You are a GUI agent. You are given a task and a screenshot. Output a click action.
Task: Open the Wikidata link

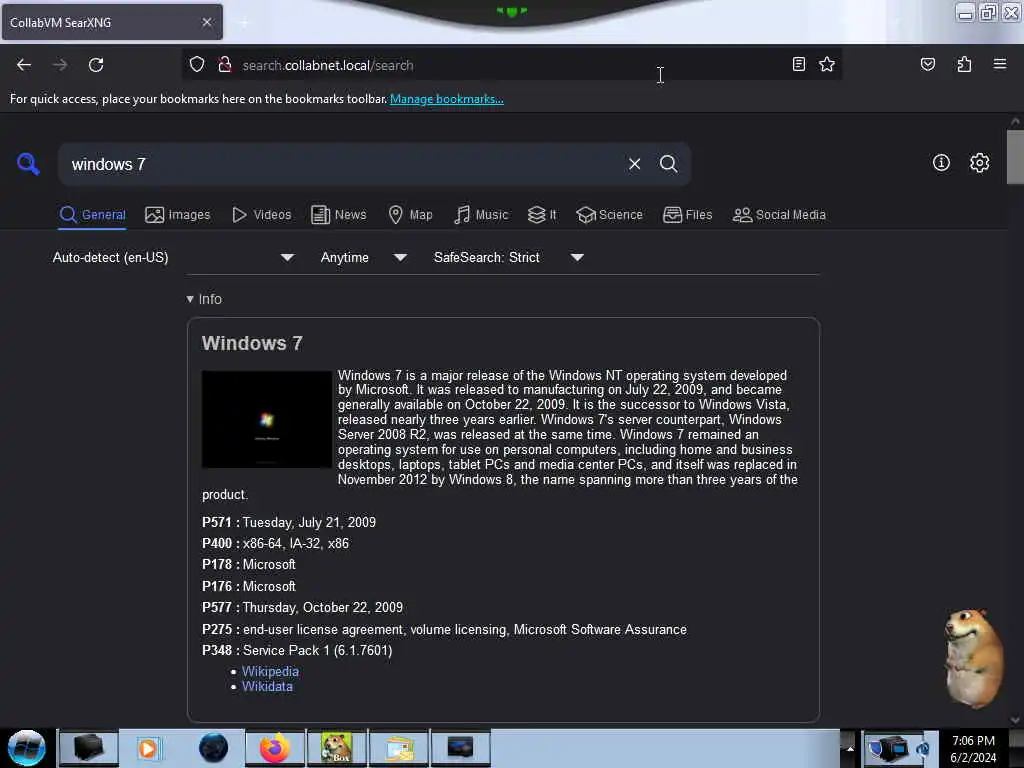[267, 686]
